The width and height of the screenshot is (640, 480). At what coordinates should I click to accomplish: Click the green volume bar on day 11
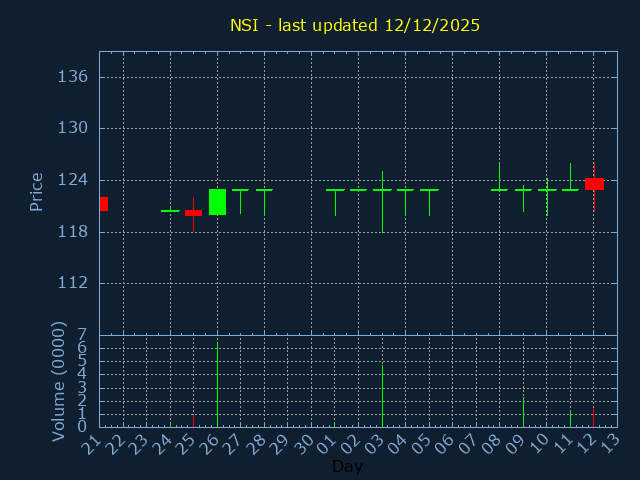[570, 419]
